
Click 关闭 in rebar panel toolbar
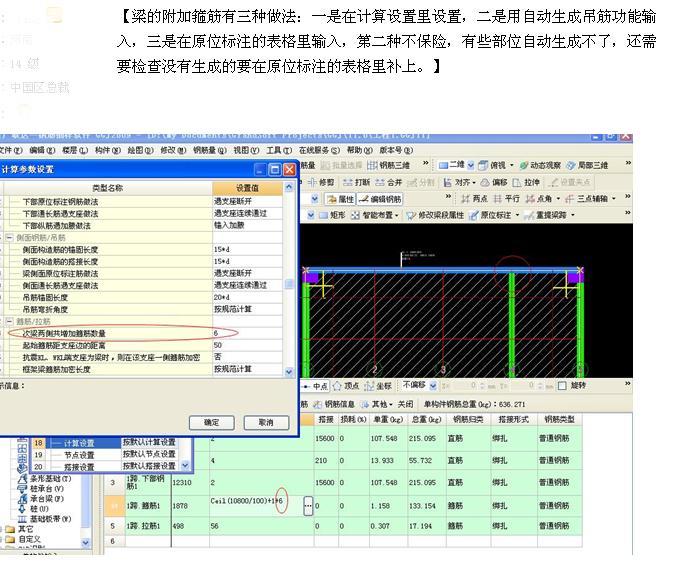pos(405,404)
